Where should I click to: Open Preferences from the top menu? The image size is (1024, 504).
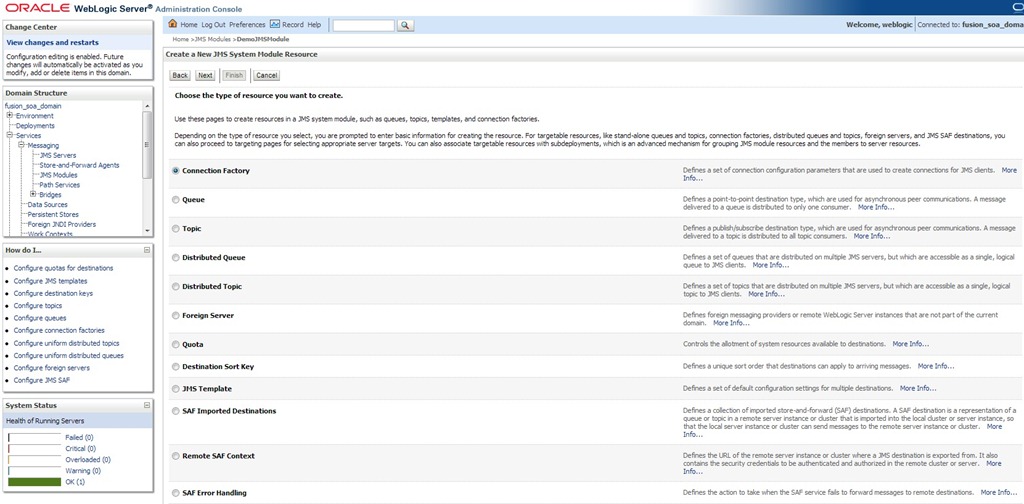pyautogui.click(x=247, y=24)
